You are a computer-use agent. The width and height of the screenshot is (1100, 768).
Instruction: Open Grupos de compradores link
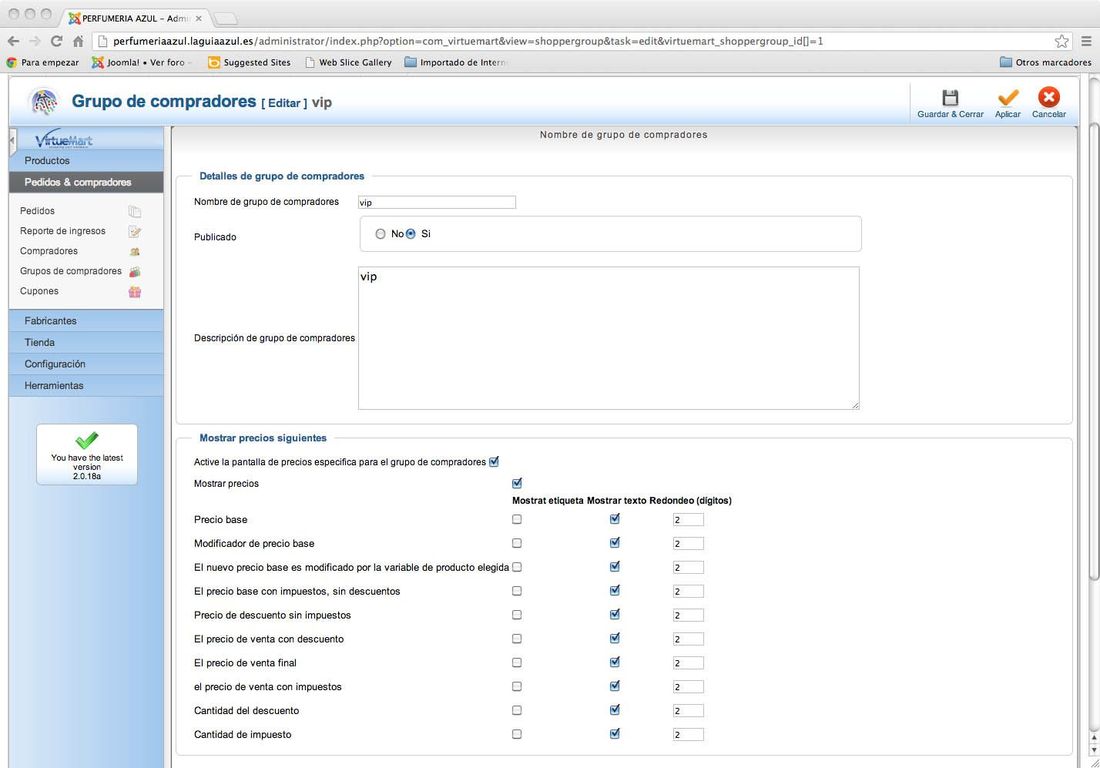70,271
